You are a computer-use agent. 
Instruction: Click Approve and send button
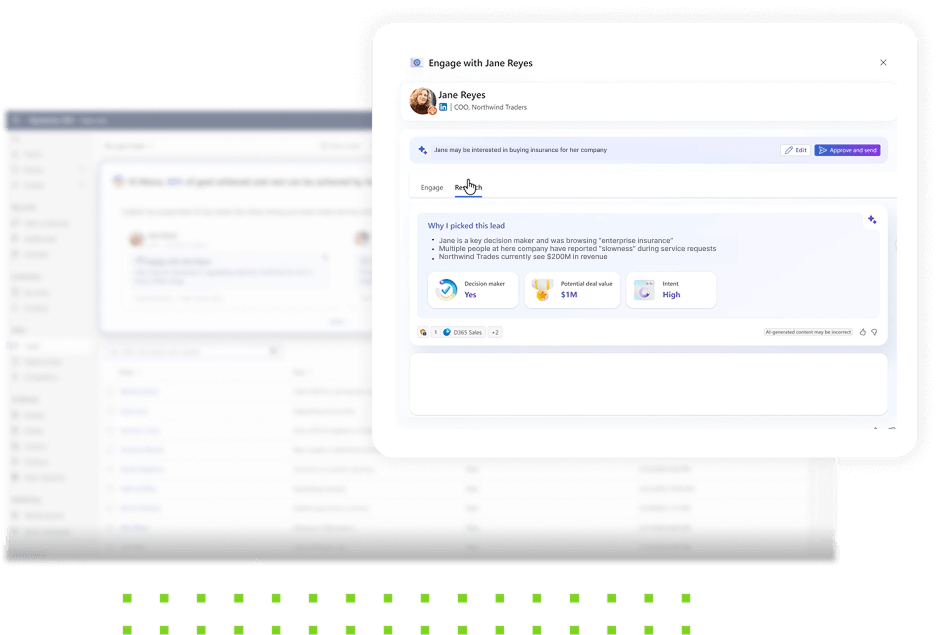pyautogui.click(x=847, y=150)
